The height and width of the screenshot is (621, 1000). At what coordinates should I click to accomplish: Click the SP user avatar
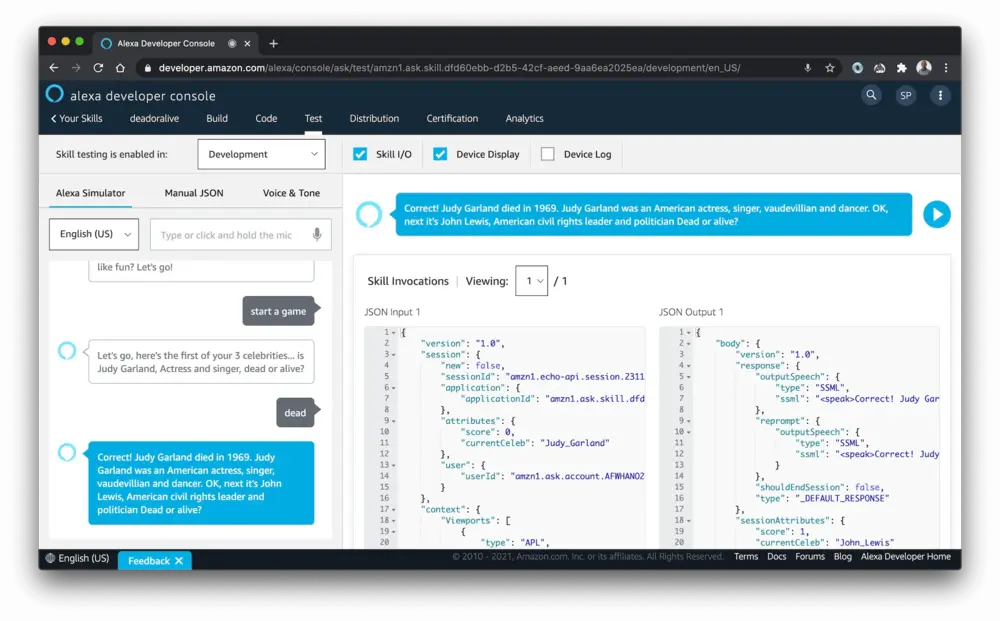click(905, 95)
